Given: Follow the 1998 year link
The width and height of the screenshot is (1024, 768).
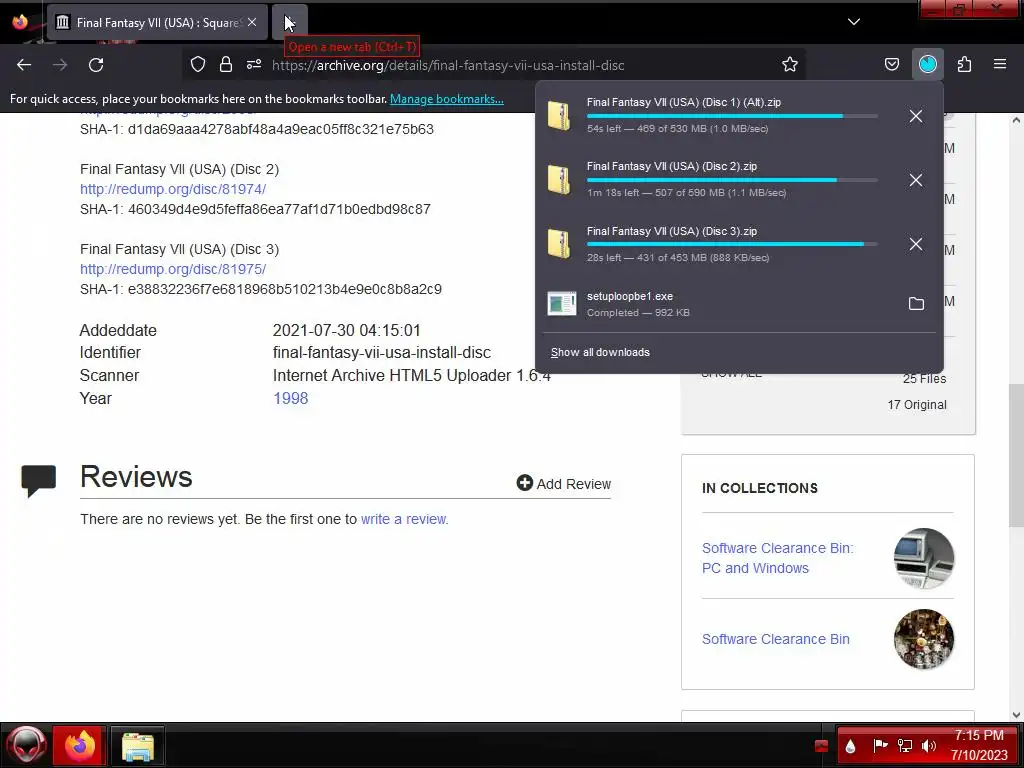Looking at the screenshot, I should pos(291,398).
